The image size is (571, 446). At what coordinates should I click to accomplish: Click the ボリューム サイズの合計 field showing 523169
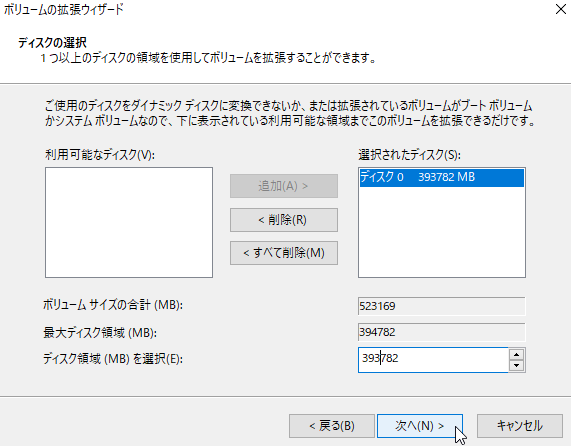tap(442, 306)
